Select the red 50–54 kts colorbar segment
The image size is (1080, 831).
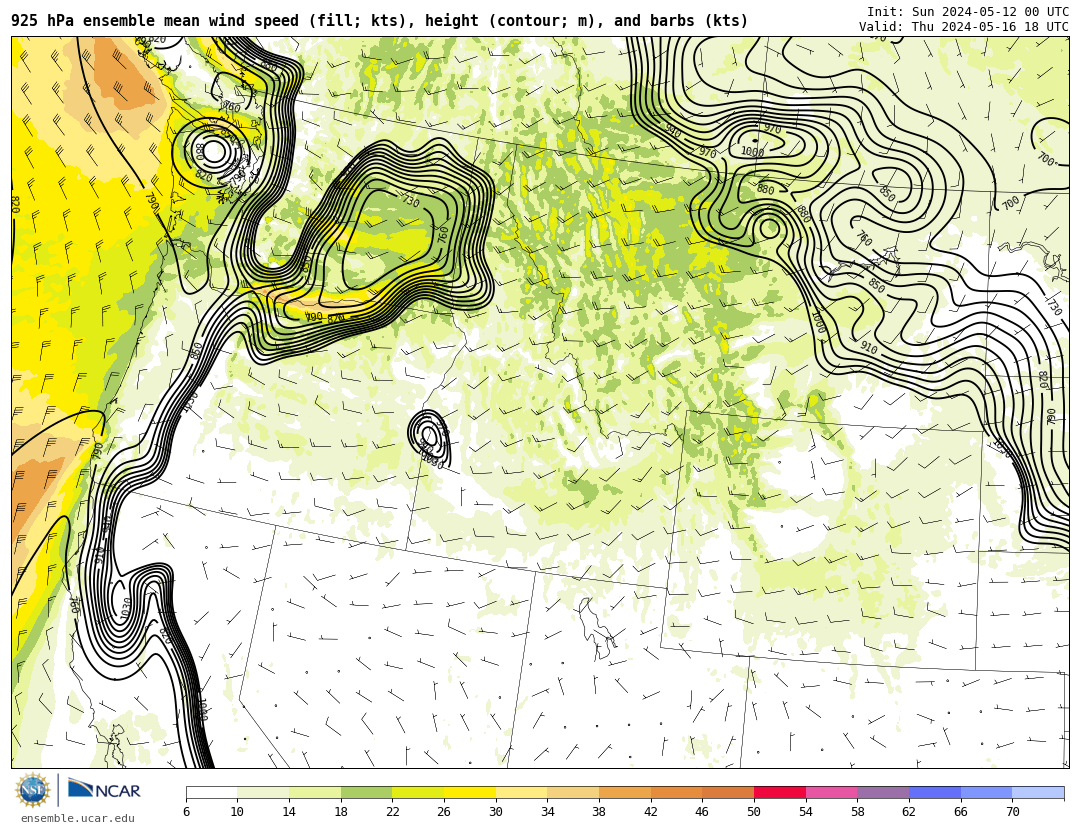(780, 792)
